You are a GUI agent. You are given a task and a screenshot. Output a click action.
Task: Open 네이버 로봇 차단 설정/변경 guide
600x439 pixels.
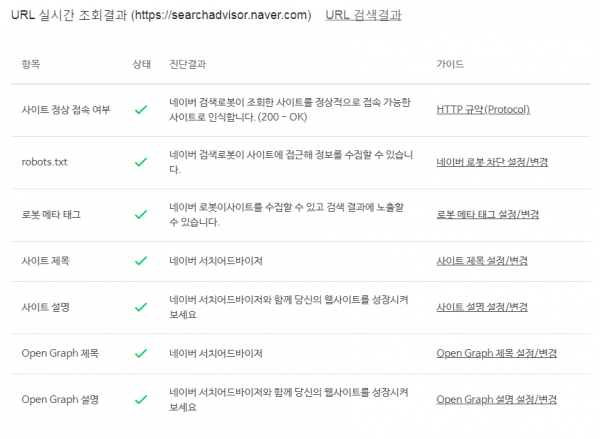[x=492, y=162]
